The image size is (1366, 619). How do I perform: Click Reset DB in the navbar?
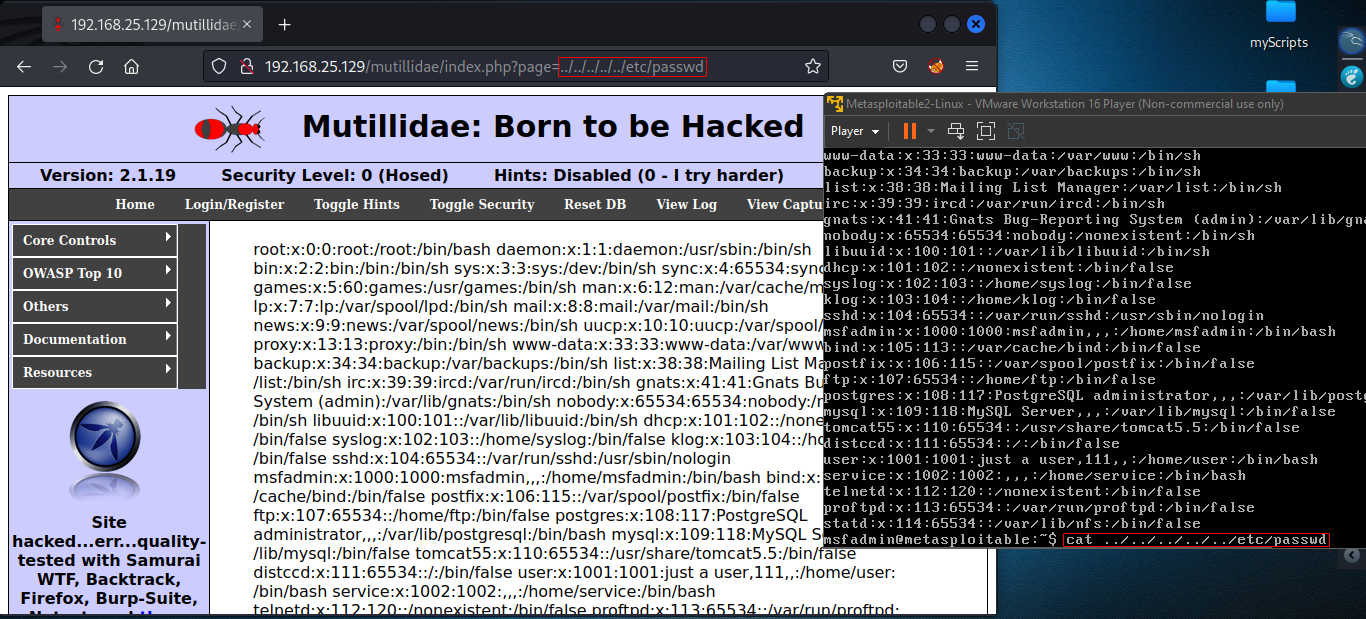pyautogui.click(x=595, y=204)
